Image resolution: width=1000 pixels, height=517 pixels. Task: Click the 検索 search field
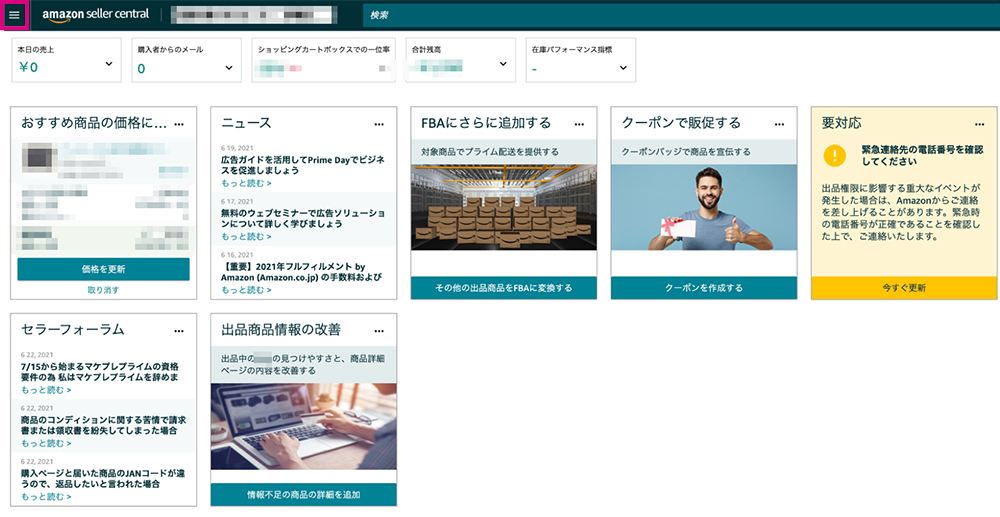680,15
